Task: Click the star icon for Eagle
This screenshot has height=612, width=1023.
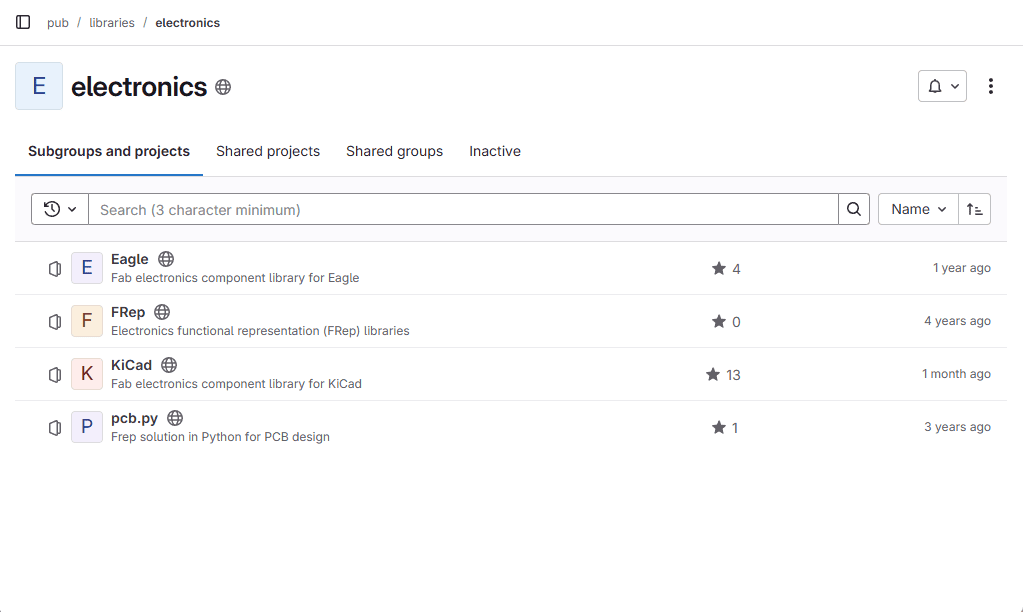Action: pyautogui.click(x=718, y=269)
